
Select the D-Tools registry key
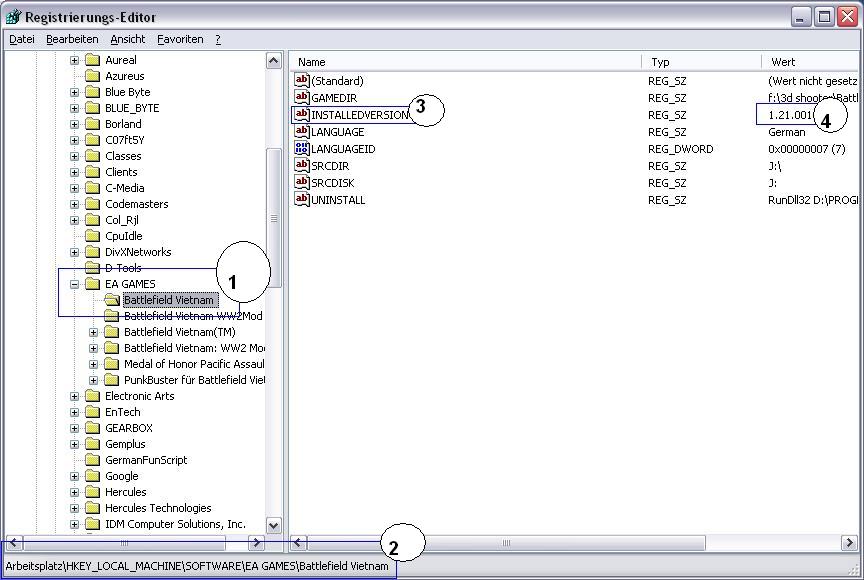(123, 268)
